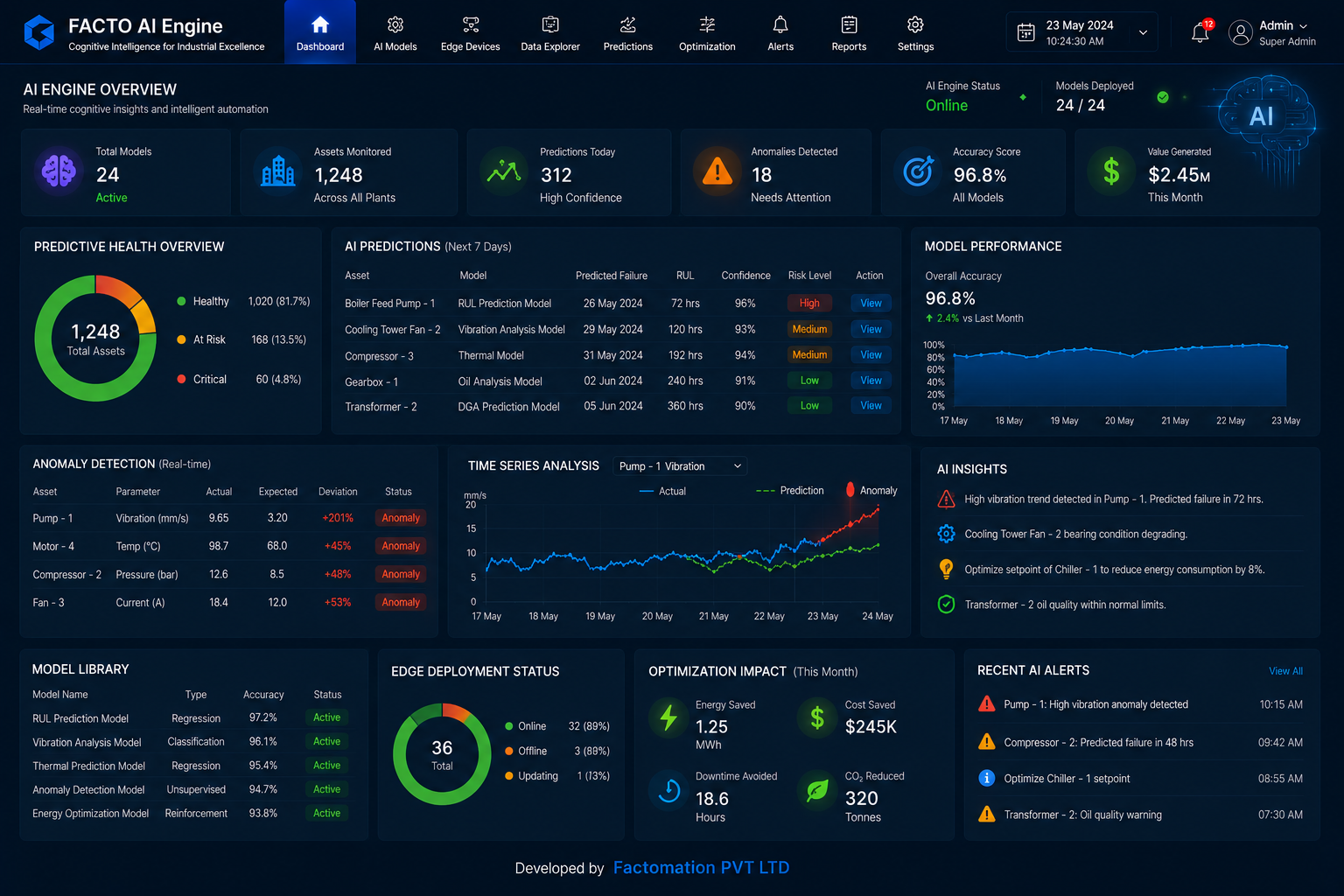
Task: Click the leaf CO2 Reduced icon
Action: coord(817,790)
